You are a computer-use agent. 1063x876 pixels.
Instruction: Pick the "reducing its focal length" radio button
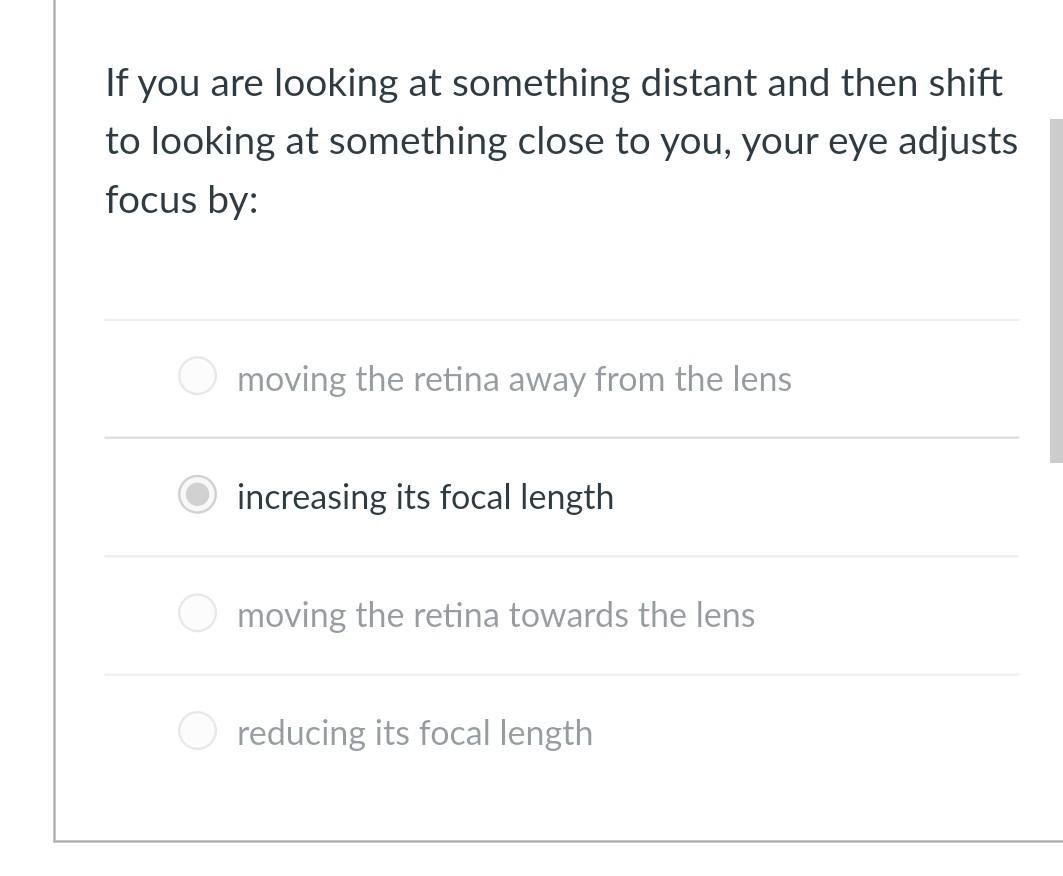point(197,730)
